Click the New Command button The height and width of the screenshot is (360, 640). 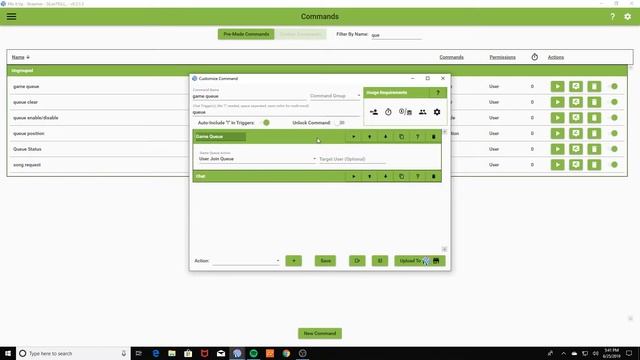(320, 333)
